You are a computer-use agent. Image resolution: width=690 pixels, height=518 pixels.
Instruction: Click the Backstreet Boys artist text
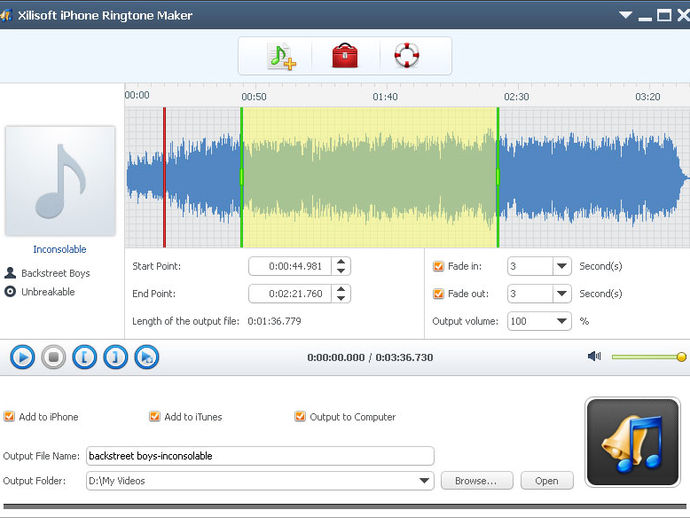[x=55, y=273]
